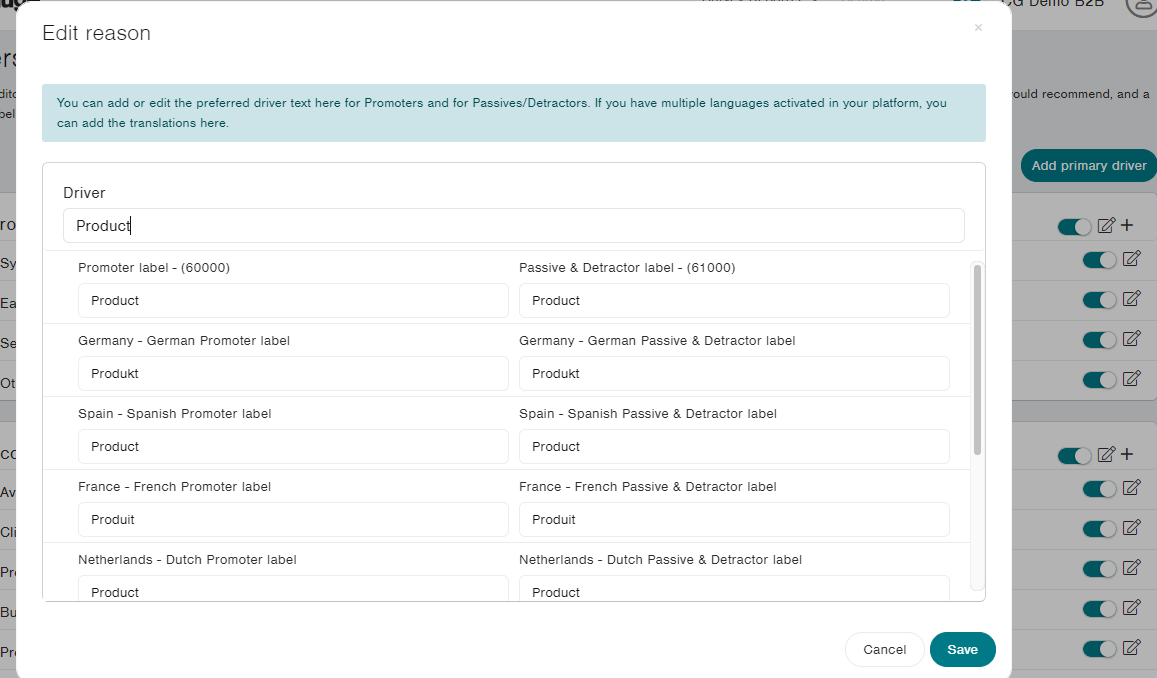
Task: Click the German Promoter label field
Action: [293, 374]
